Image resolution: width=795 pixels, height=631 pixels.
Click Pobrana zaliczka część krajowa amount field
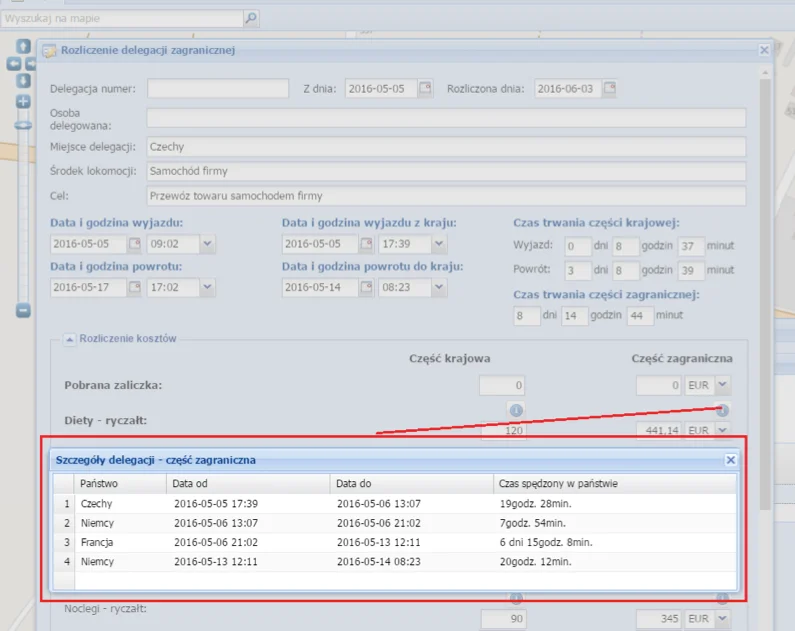pyautogui.click(x=502, y=385)
